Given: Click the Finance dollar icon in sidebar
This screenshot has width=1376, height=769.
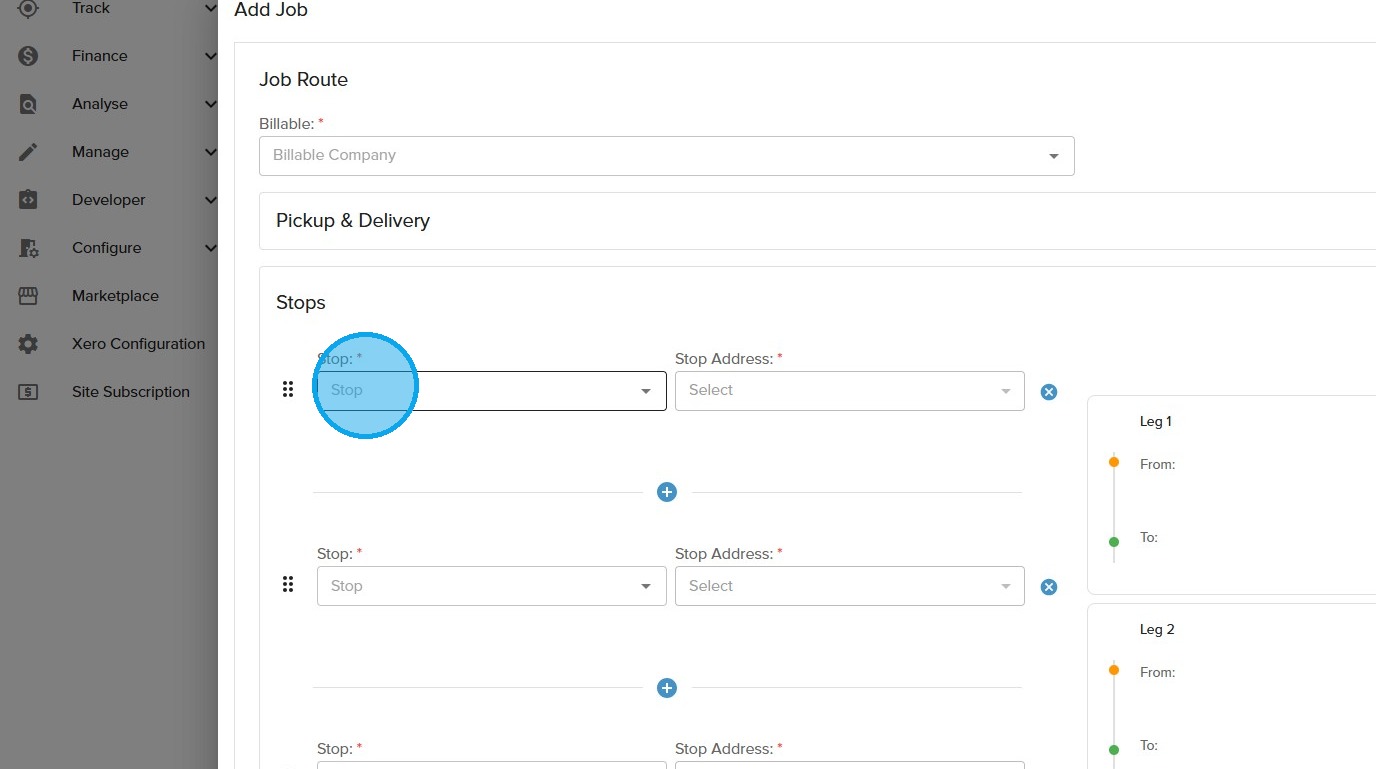Looking at the screenshot, I should tap(28, 56).
